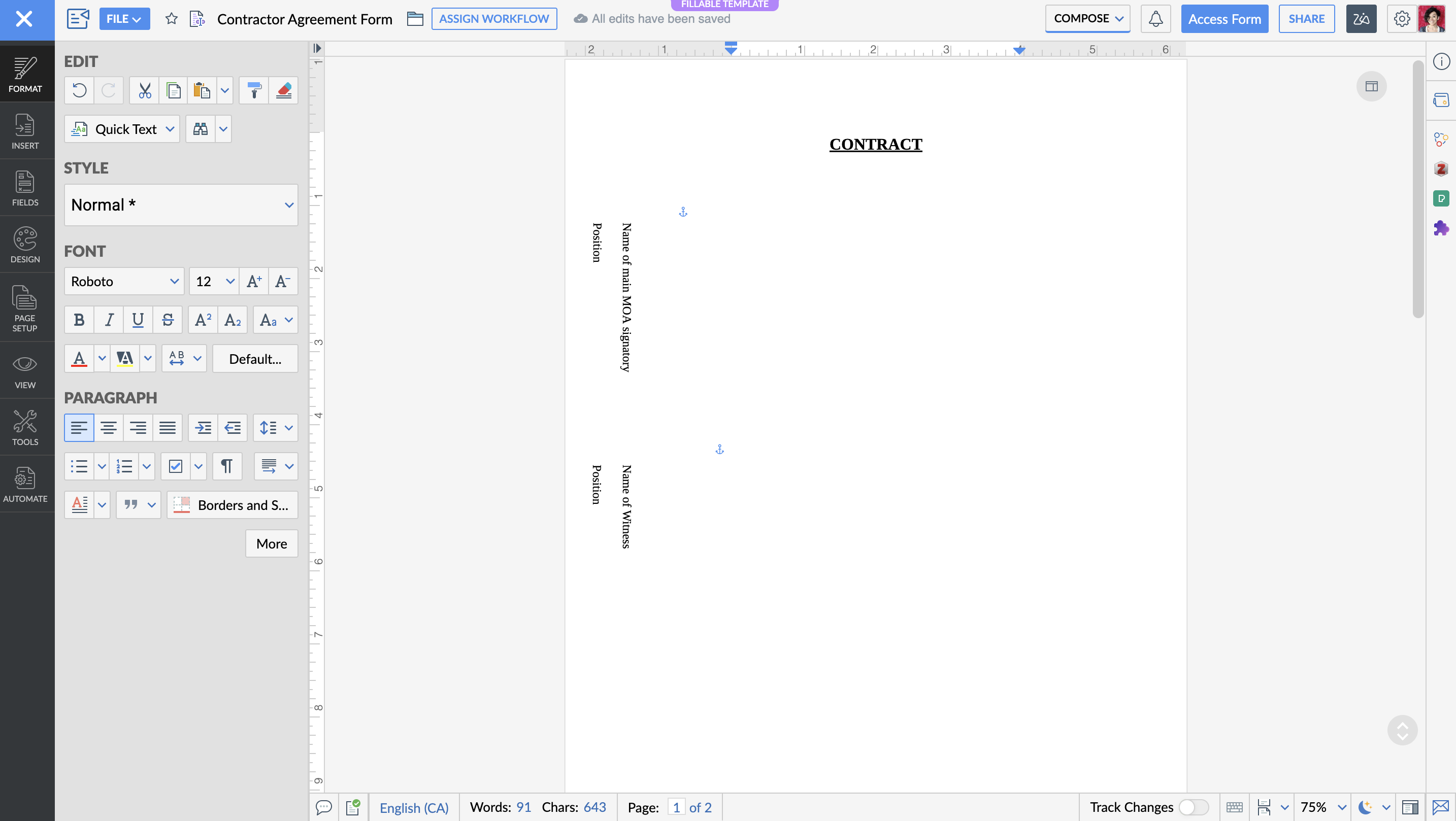Insert a checklist with checkbox icon

click(175, 466)
